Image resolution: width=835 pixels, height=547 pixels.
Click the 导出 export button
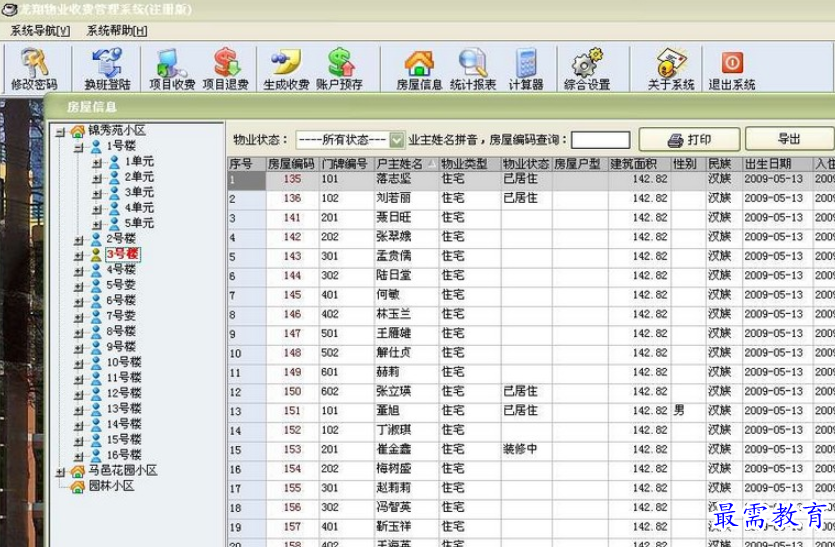[789, 139]
